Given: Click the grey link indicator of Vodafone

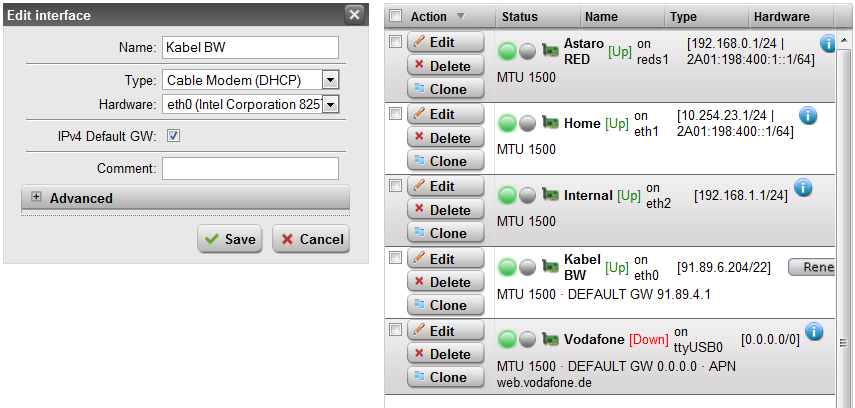Looking at the screenshot, I should [527, 339].
